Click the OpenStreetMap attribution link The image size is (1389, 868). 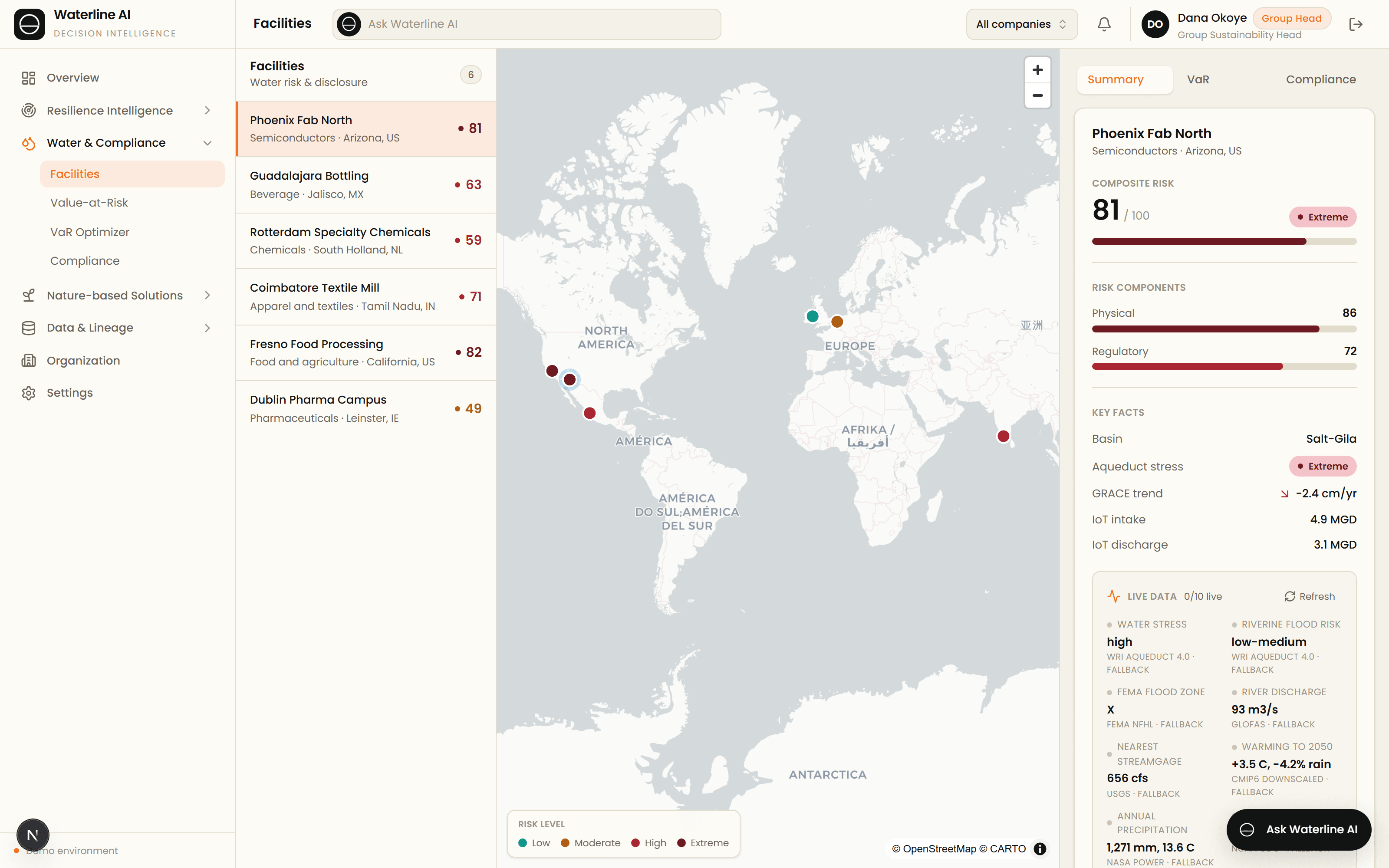[935, 848]
